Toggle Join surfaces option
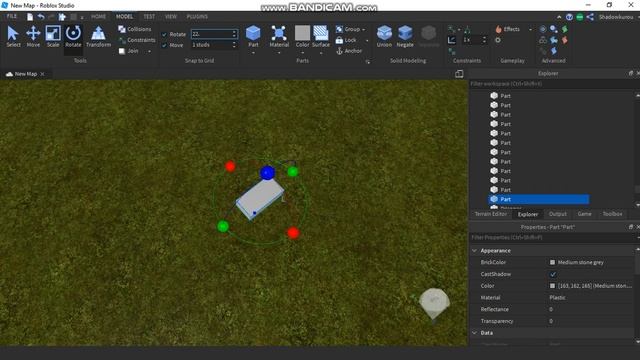Image resolution: width=640 pixels, height=360 pixels. pyautogui.click(x=129, y=51)
